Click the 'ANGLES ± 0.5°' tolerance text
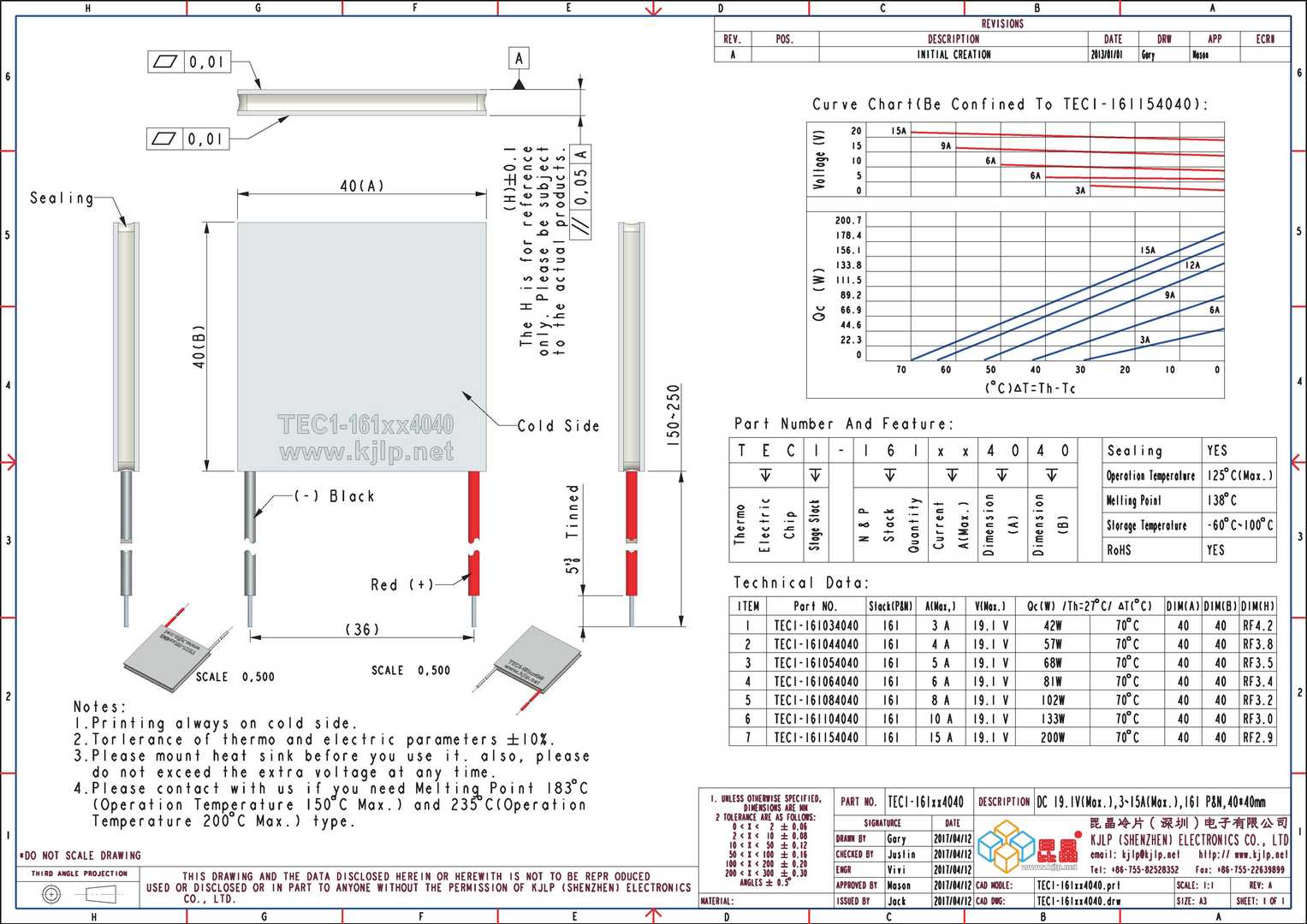Screen dimensions: 1307x924 [763, 883]
